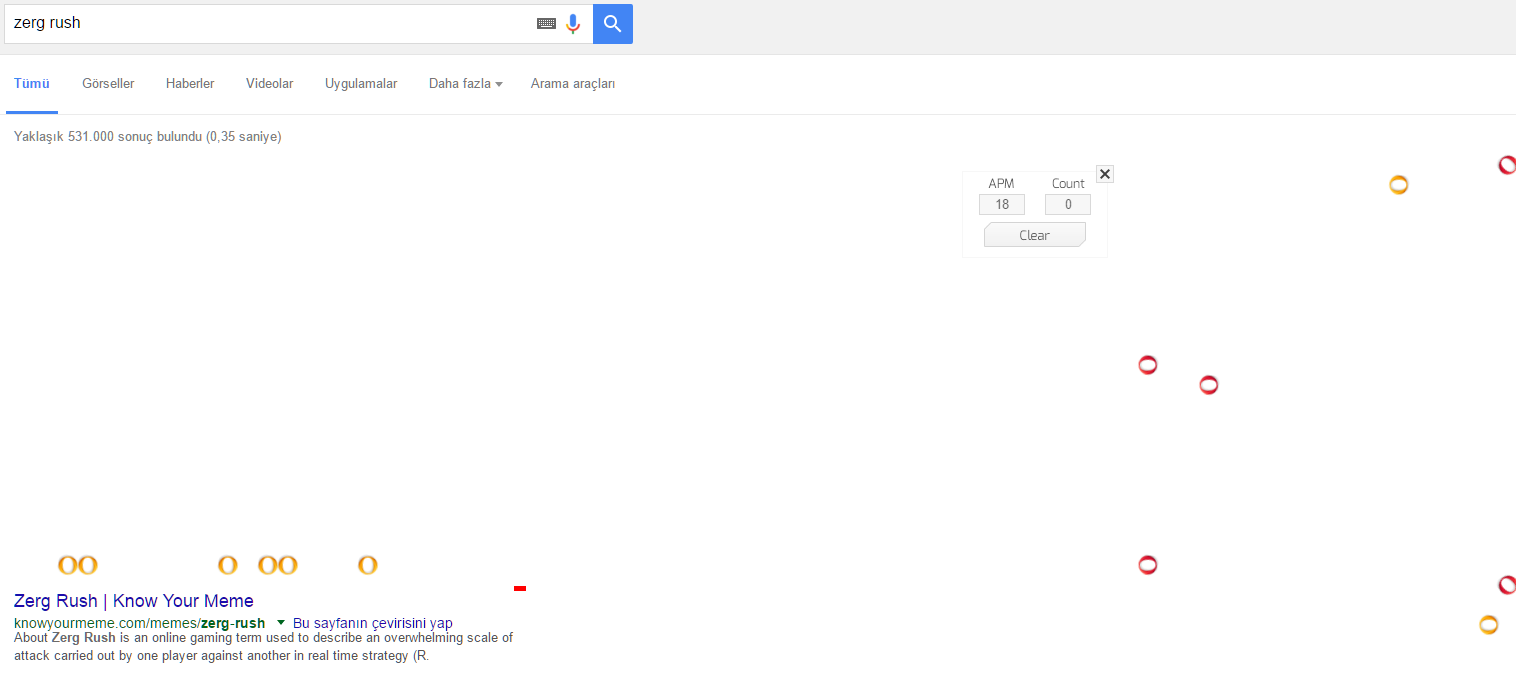
Task: Click the yellow zerg O at bottom right
Action: click(x=1488, y=625)
